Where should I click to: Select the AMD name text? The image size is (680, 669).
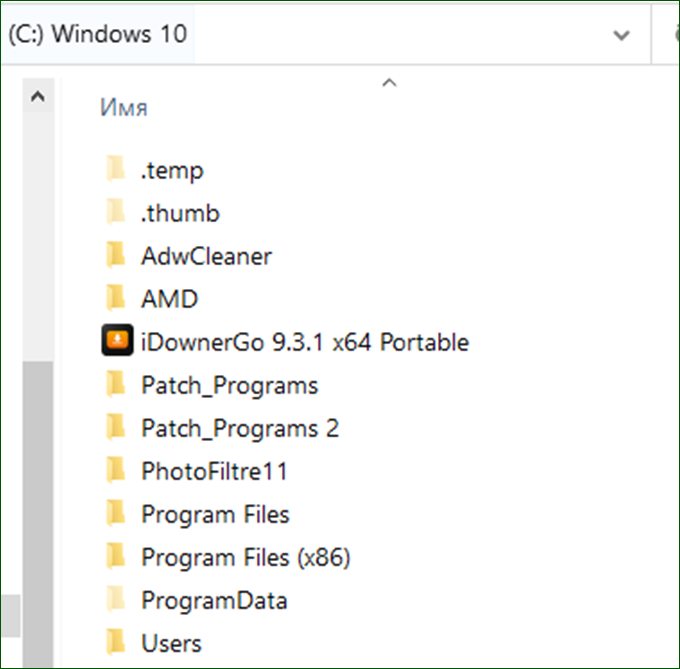(170, 299)
